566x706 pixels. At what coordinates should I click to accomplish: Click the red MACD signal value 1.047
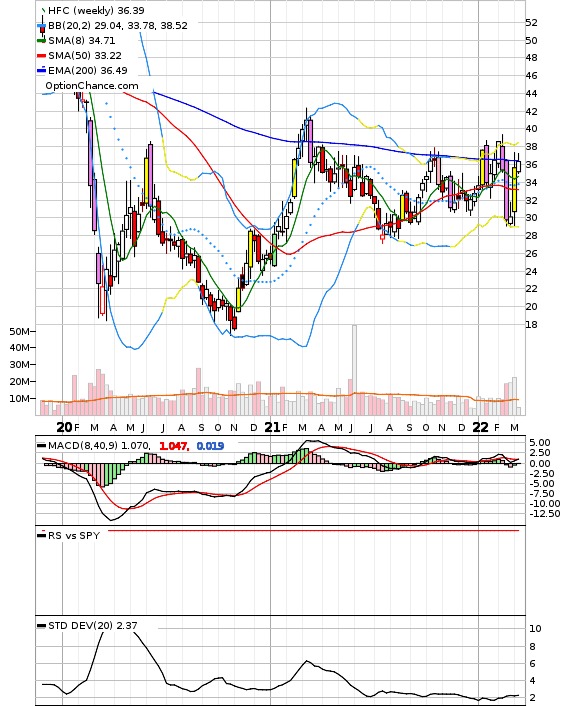[174, 446]
